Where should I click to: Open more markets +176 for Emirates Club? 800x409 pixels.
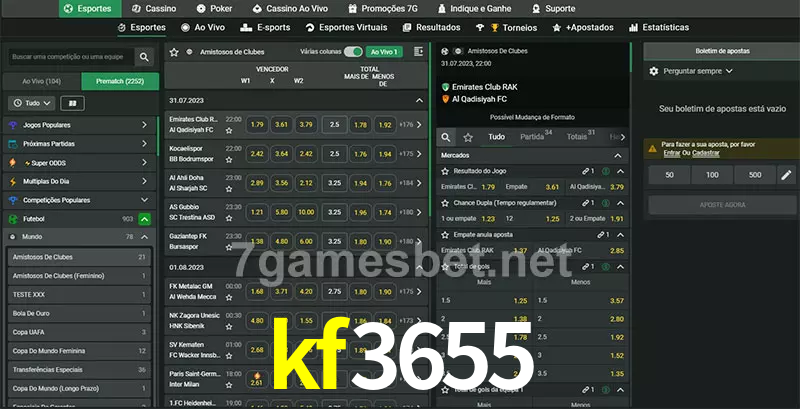411,124
